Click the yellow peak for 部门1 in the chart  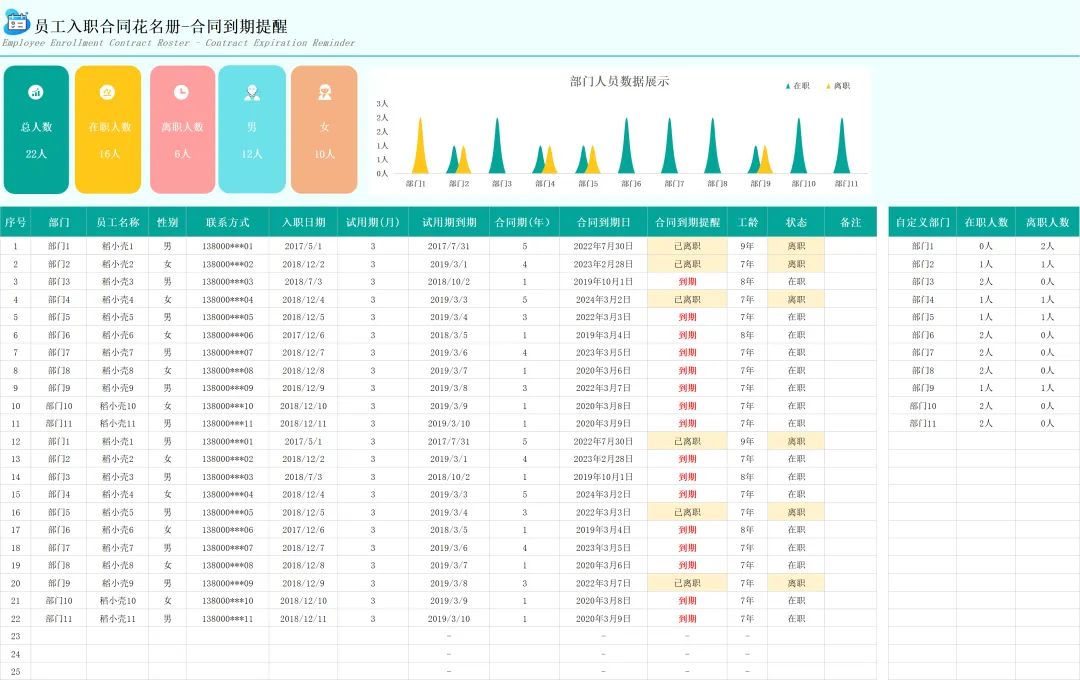point(419,145)
